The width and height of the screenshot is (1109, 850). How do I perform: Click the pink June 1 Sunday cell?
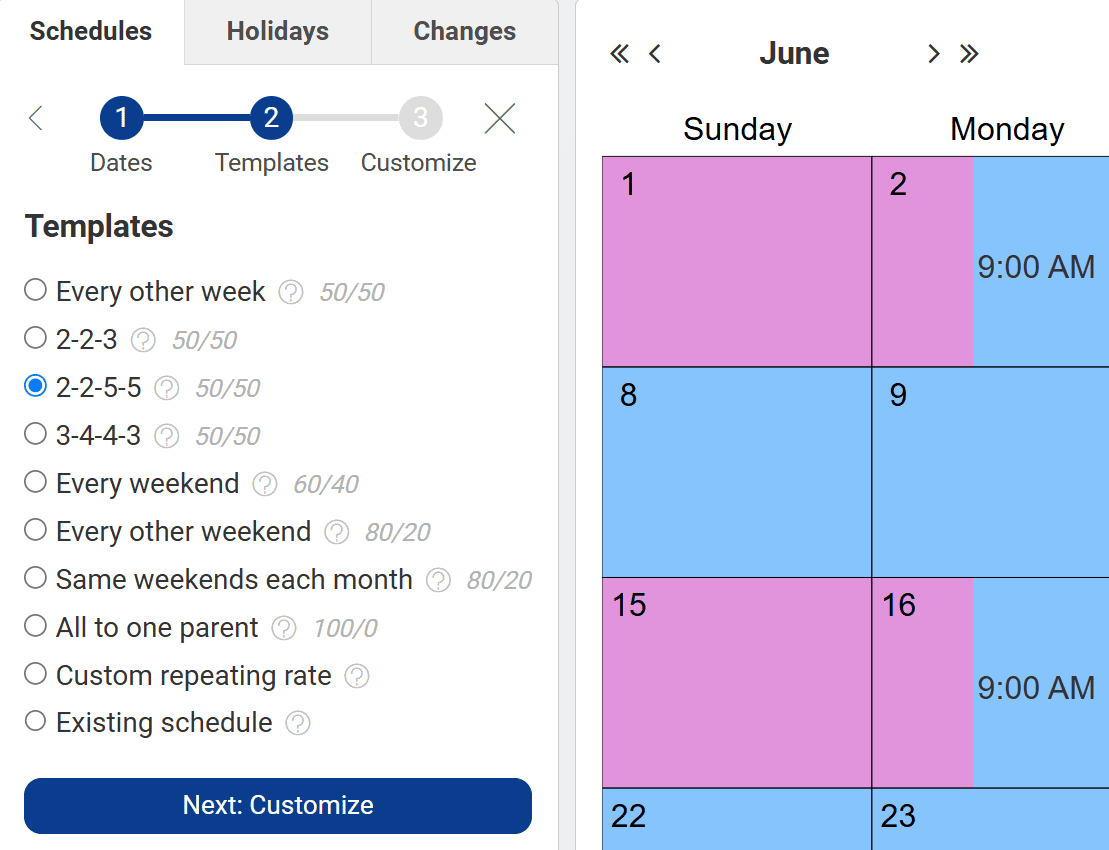click(x=737, y=262)
